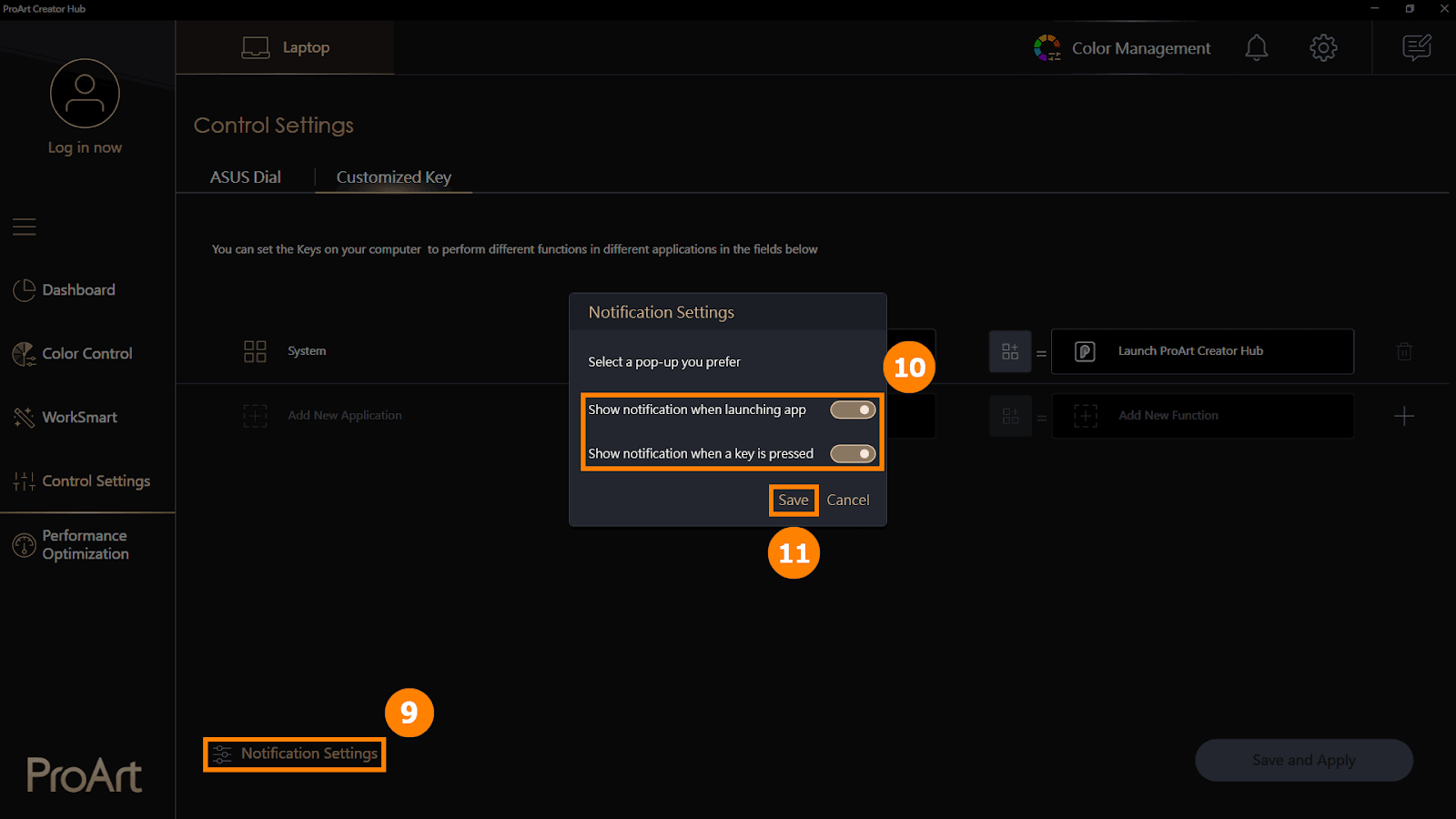Click the Save and Apply button

point(1303,760)
